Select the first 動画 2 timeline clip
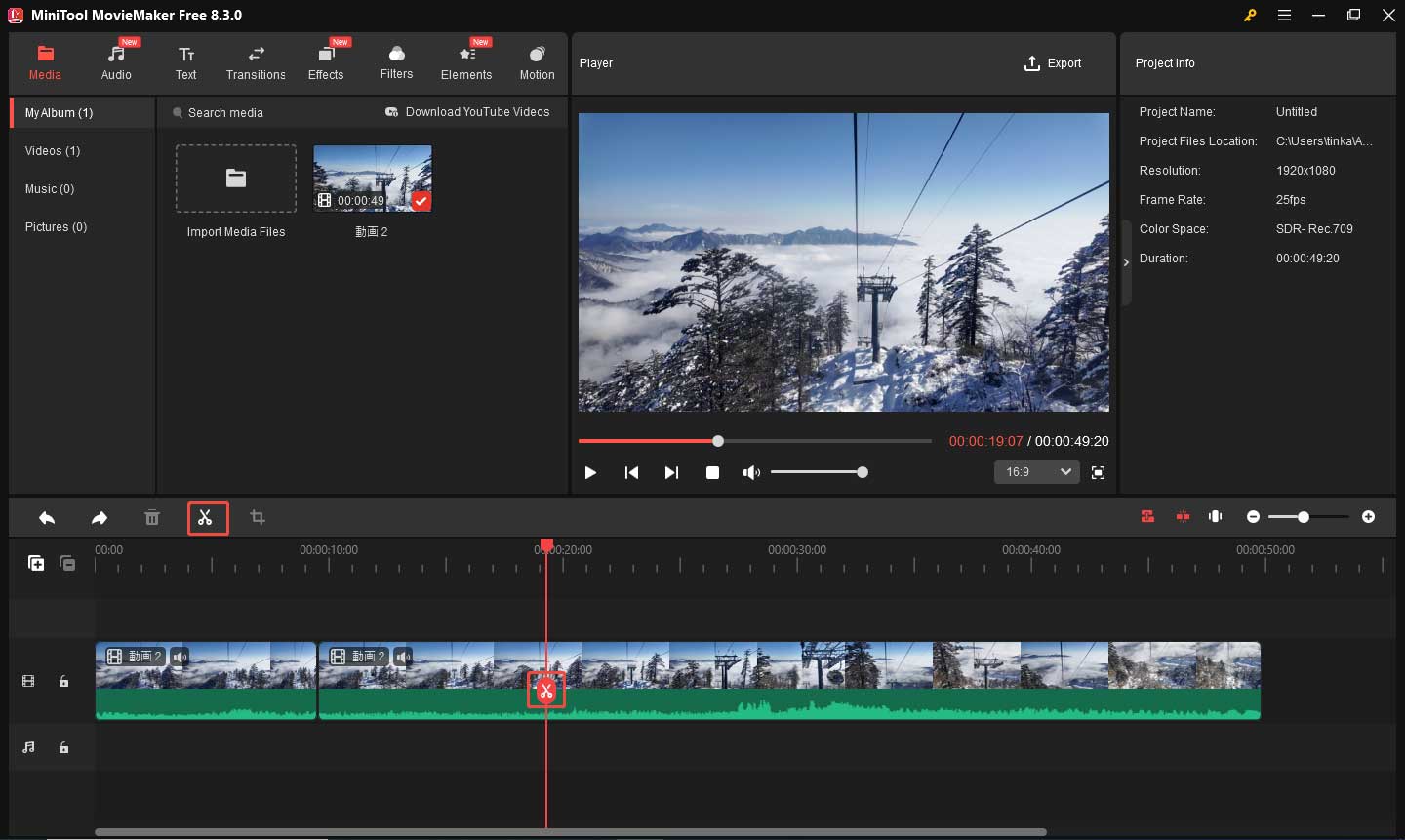The width and height of the screenshot is (1405, 840). [x=206, y=681]
